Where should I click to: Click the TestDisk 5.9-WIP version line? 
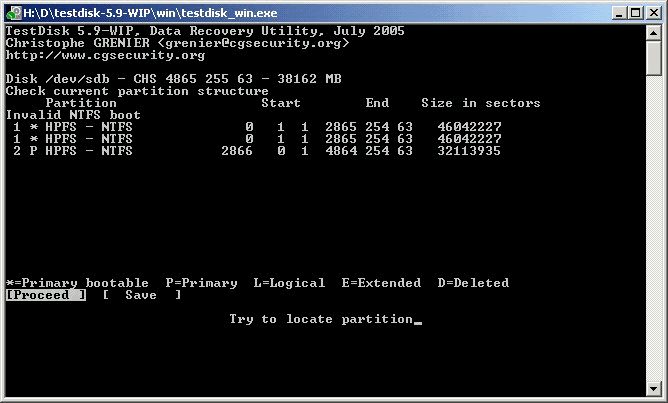[x=205, y=31]
